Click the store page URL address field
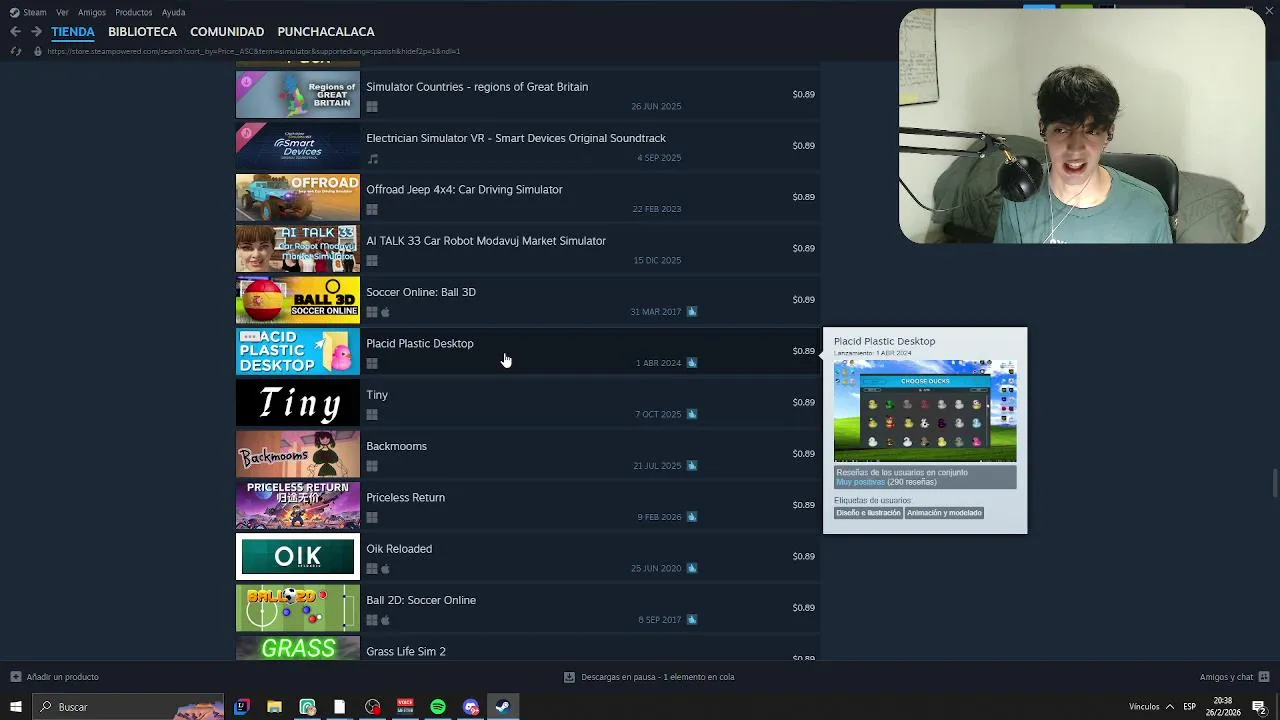1280x720 pixels. [254, 51]
